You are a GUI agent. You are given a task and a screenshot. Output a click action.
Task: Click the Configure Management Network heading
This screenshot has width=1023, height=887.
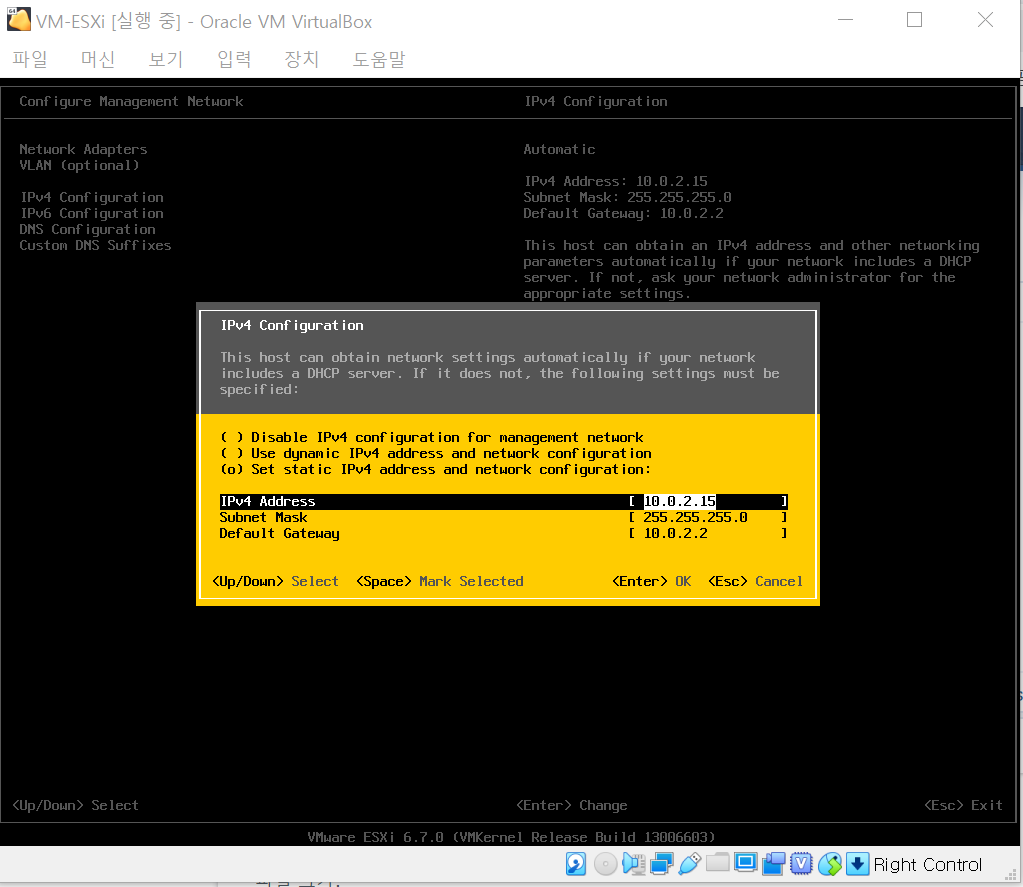(x=131, y=101)
